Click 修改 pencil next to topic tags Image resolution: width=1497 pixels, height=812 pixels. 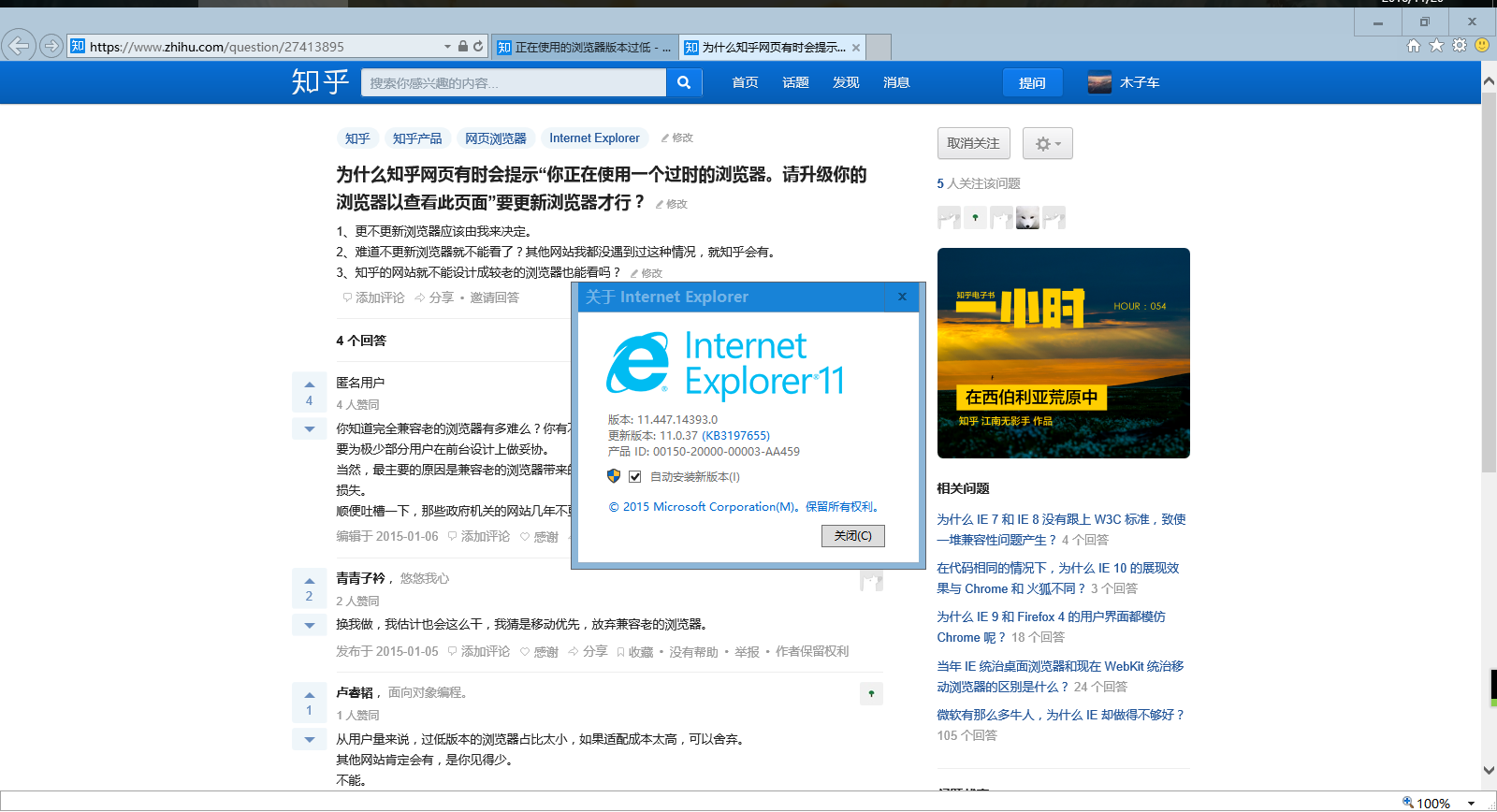pos(677,138)
